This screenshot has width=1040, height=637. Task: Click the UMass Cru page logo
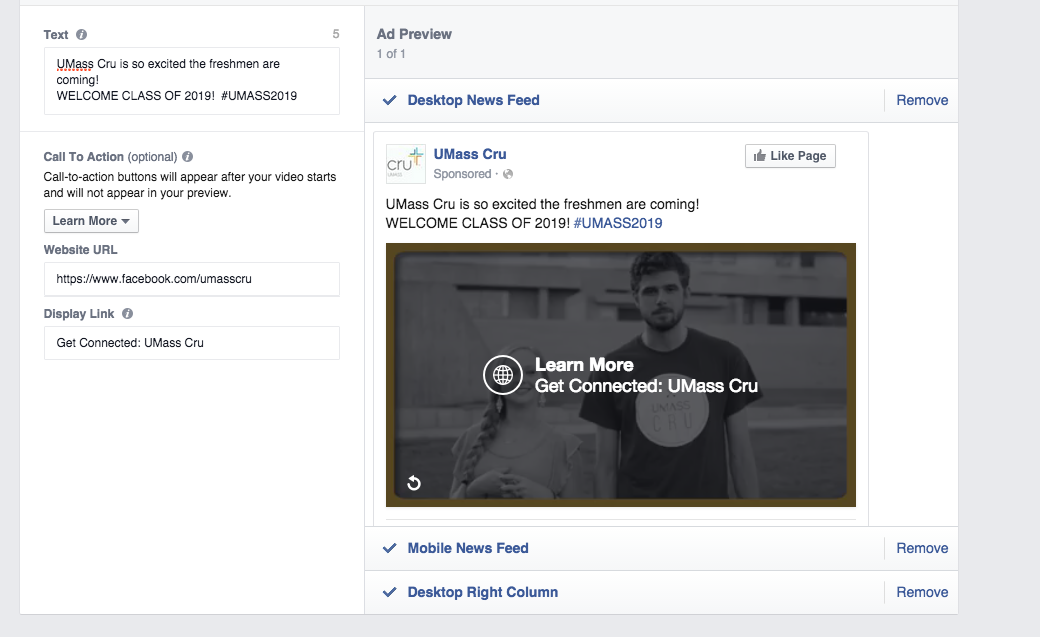click(x=405, y=164)
